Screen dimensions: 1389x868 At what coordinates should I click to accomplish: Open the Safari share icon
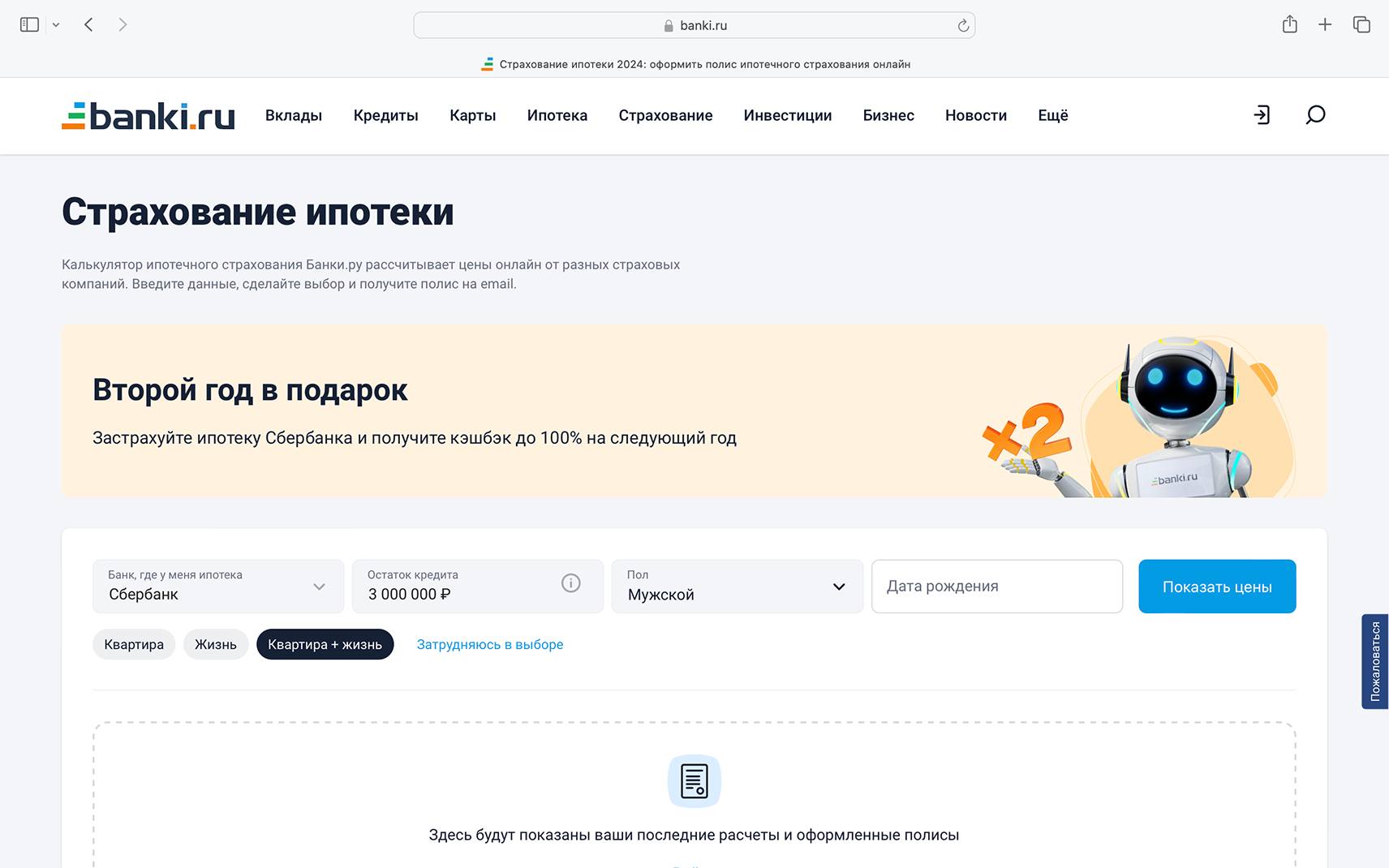click(1290, 24)
